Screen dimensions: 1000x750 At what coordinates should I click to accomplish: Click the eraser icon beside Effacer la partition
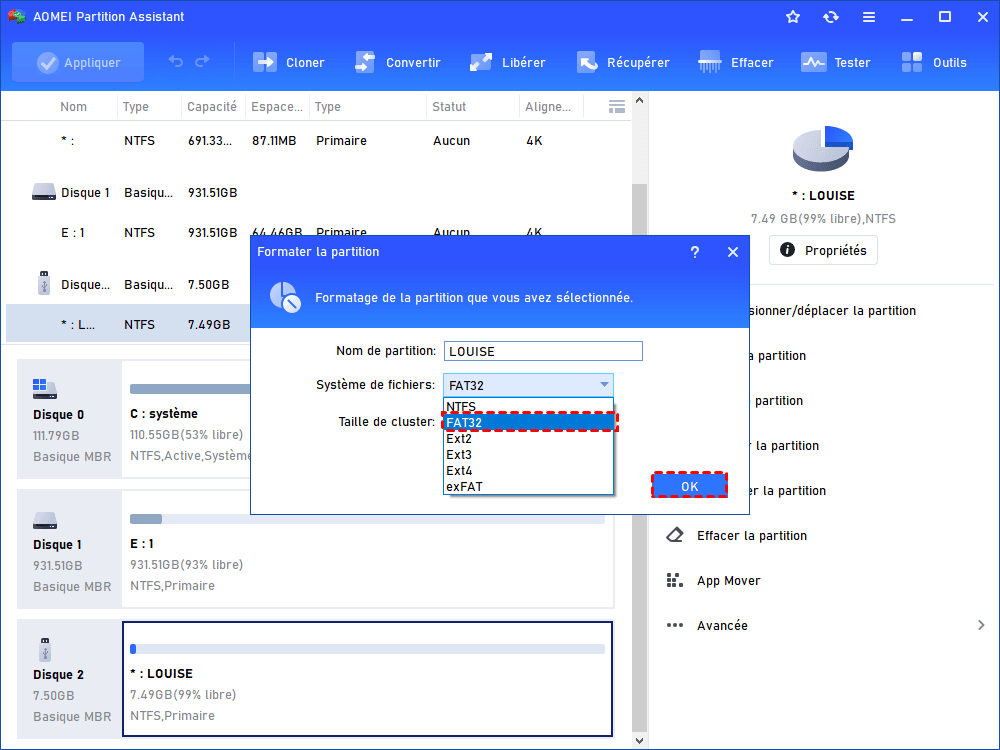(675, 534)
